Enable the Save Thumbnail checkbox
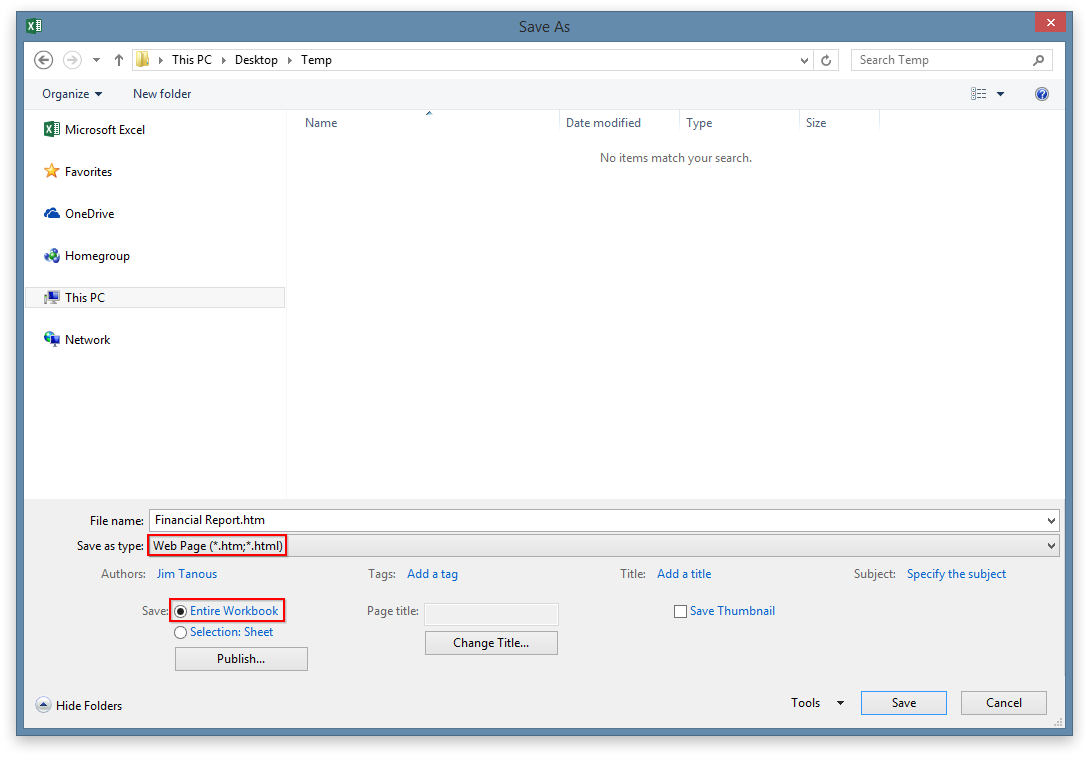Viewport: 1089px width, 757px height. pyautogui.click(x=681, y=611)
